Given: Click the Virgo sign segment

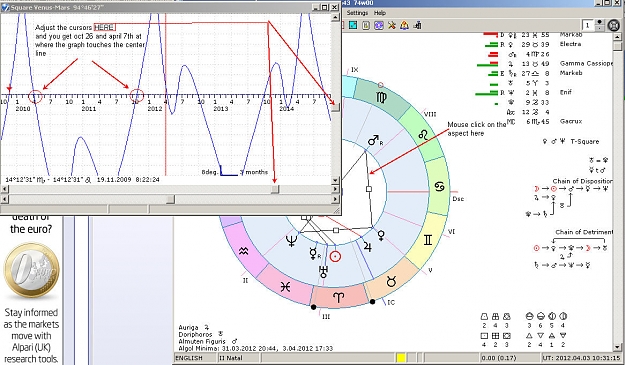Looking at the screenshot, I should (x=381, y=97).
